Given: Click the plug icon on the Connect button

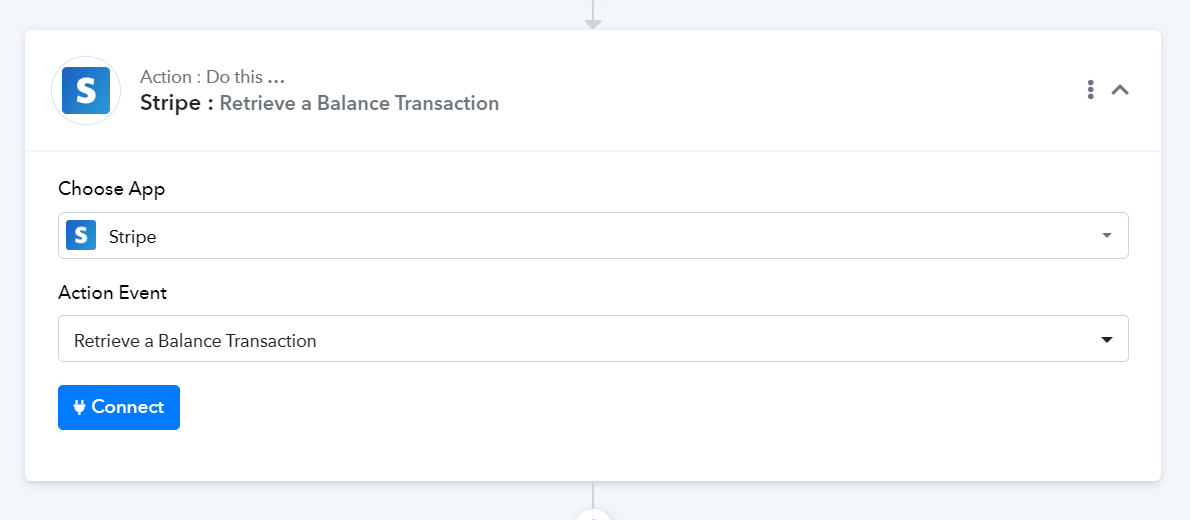Looking at the screenshot, I should 80,407.
